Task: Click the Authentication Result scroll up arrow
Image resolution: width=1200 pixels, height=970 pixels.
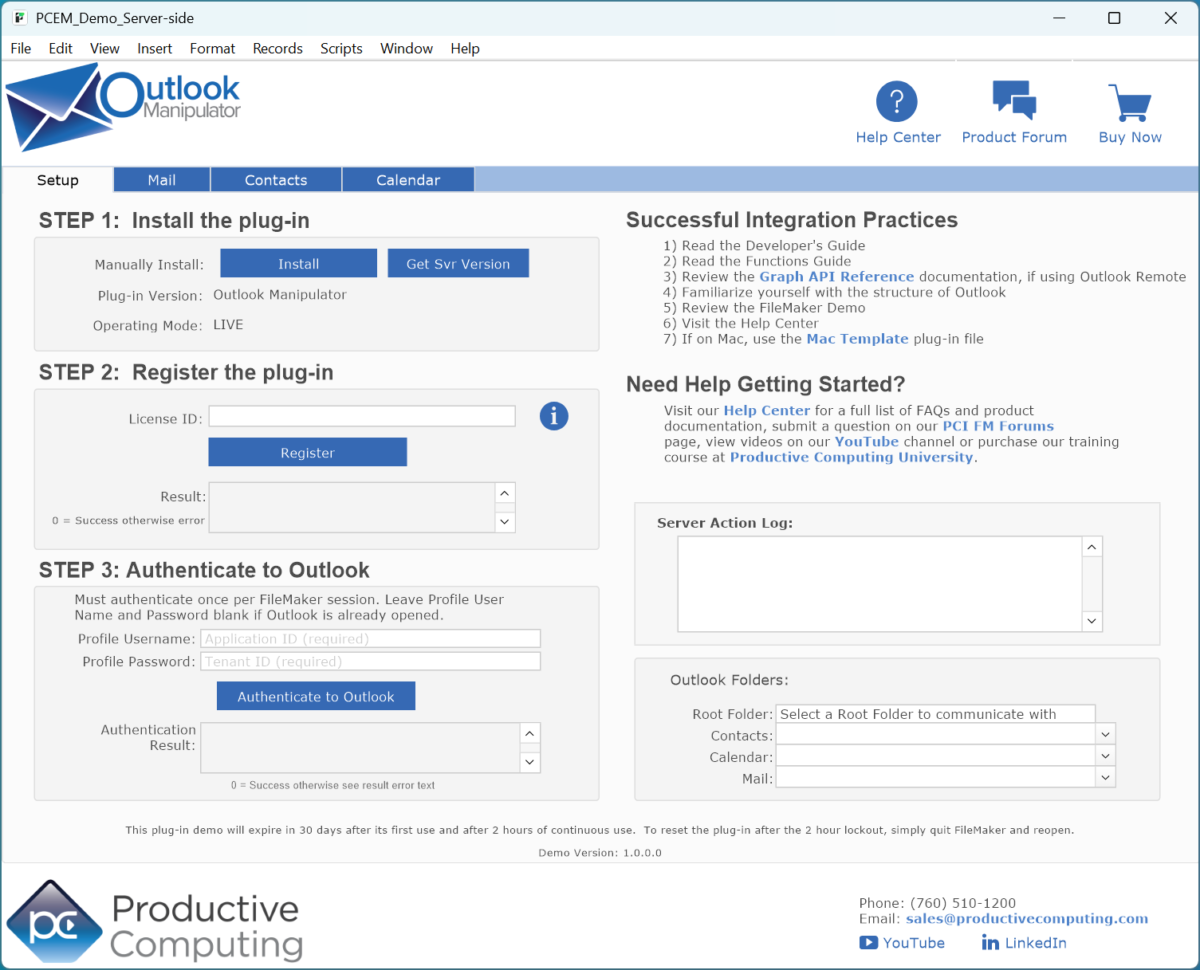Action: [x=530, y=734]
